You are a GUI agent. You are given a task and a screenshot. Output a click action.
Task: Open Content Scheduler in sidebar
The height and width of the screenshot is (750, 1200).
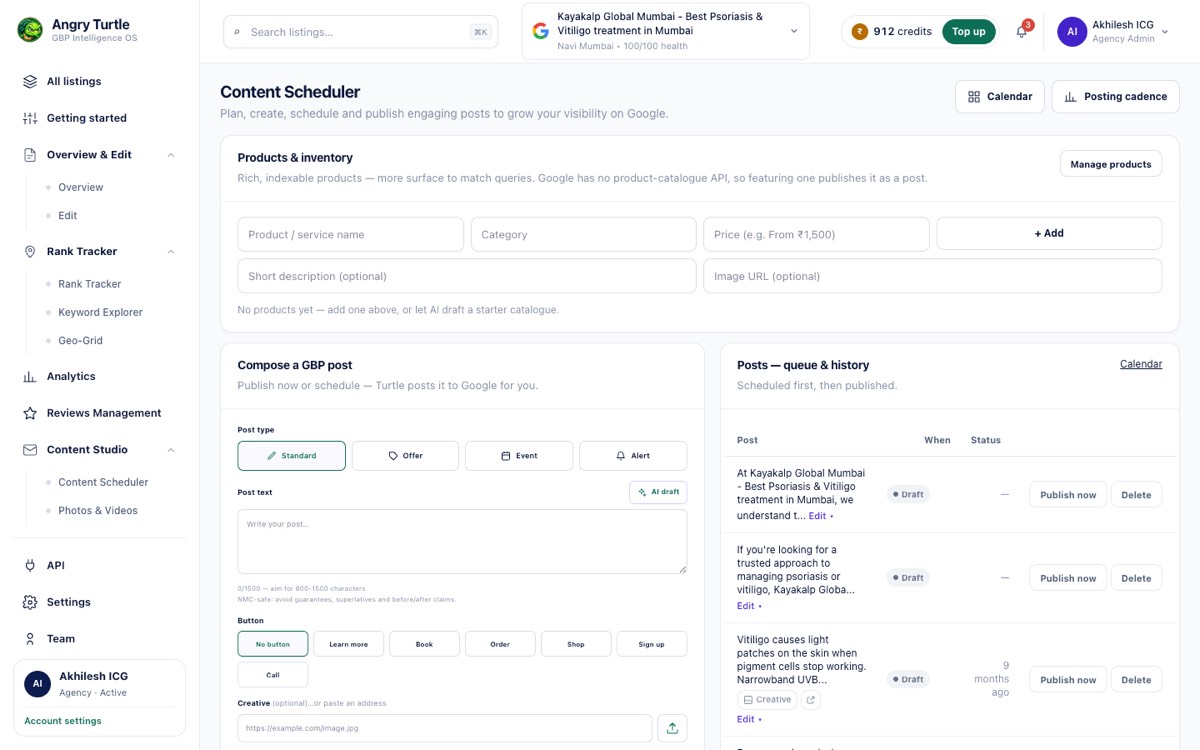tap(103, 482)
